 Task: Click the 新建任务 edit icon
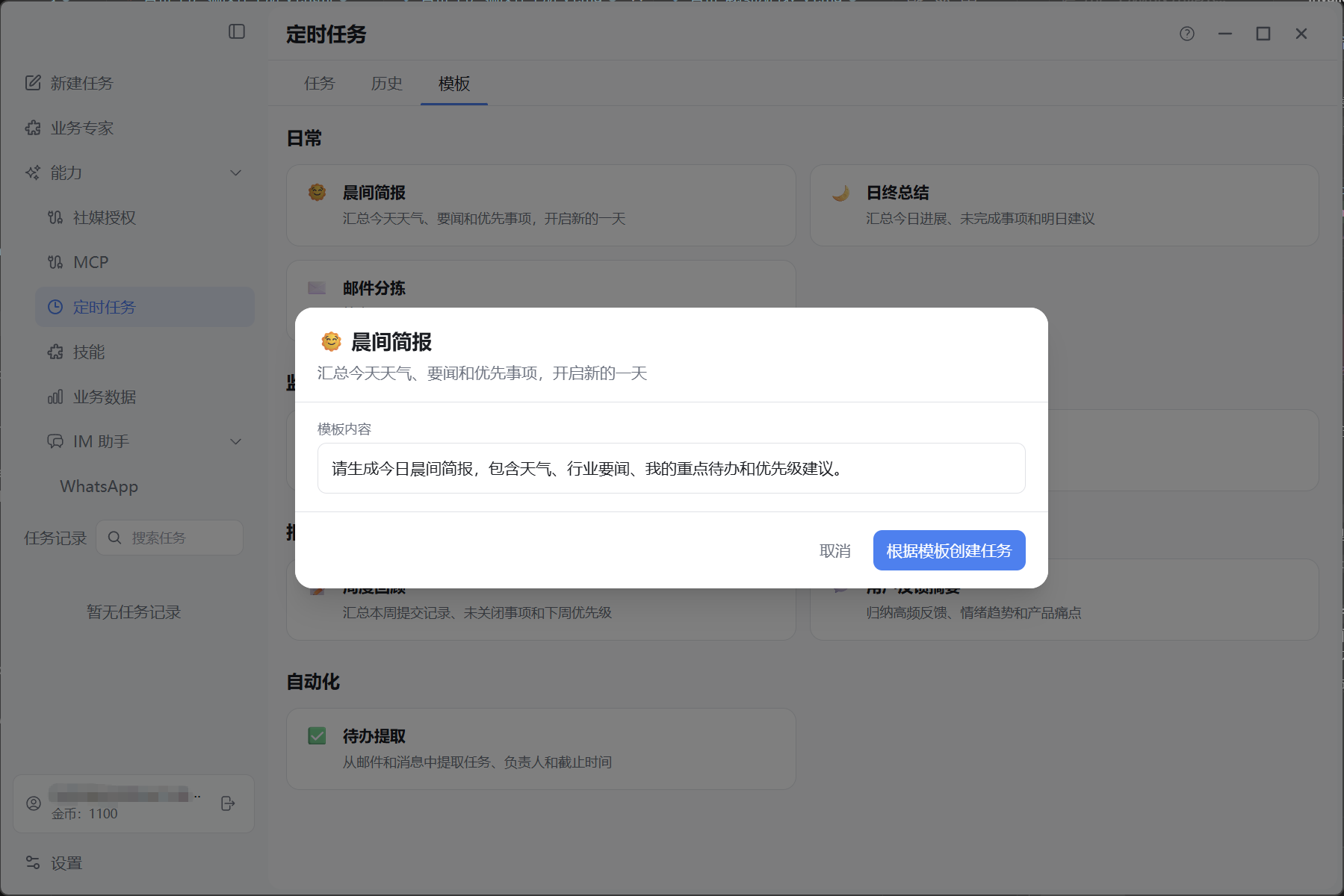[33, 83]
